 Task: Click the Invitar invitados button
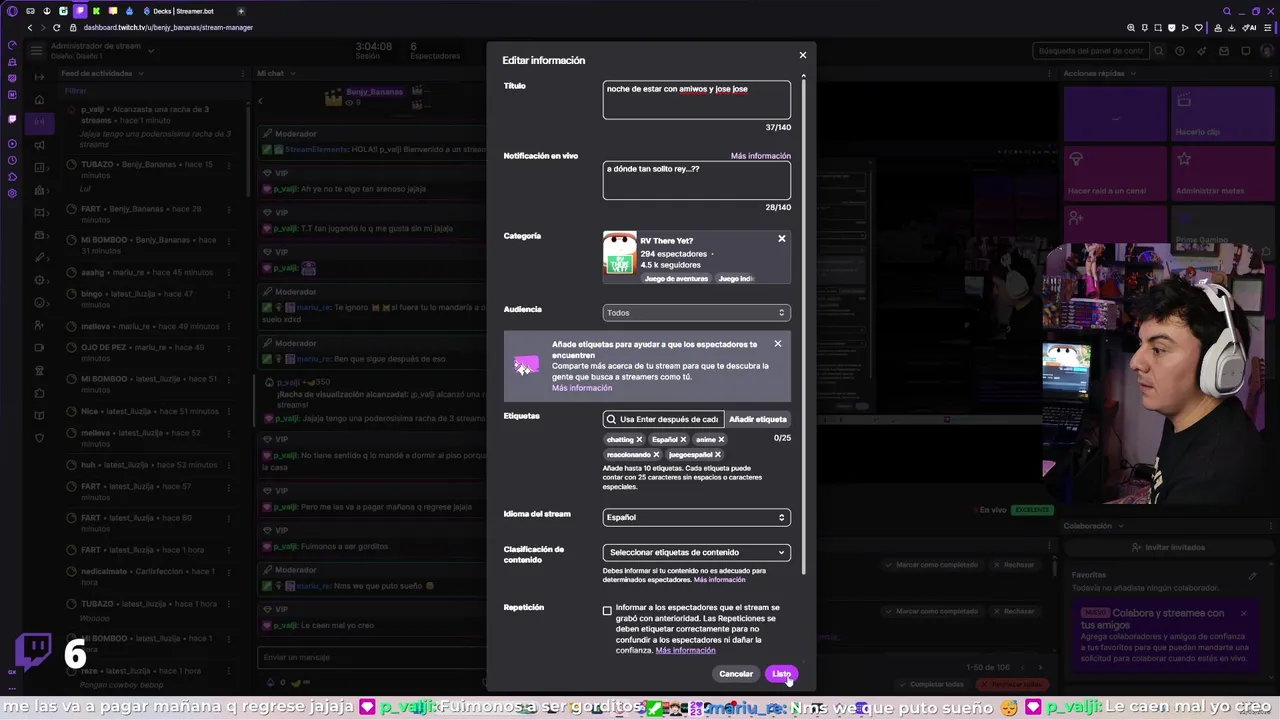point(1167,547)
